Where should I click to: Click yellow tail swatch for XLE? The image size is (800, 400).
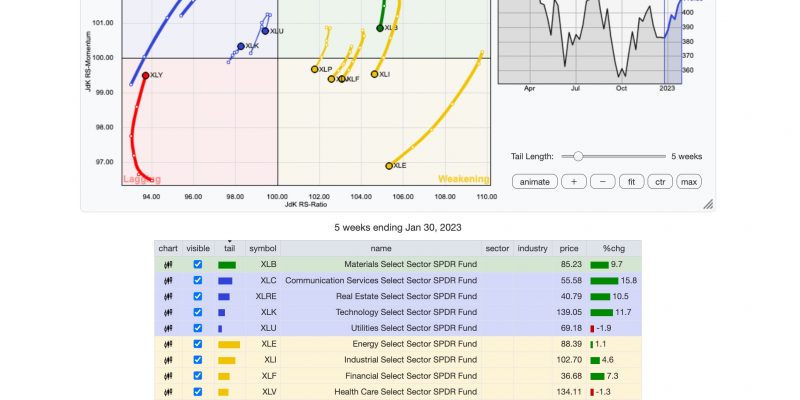(x=229, y=344)
